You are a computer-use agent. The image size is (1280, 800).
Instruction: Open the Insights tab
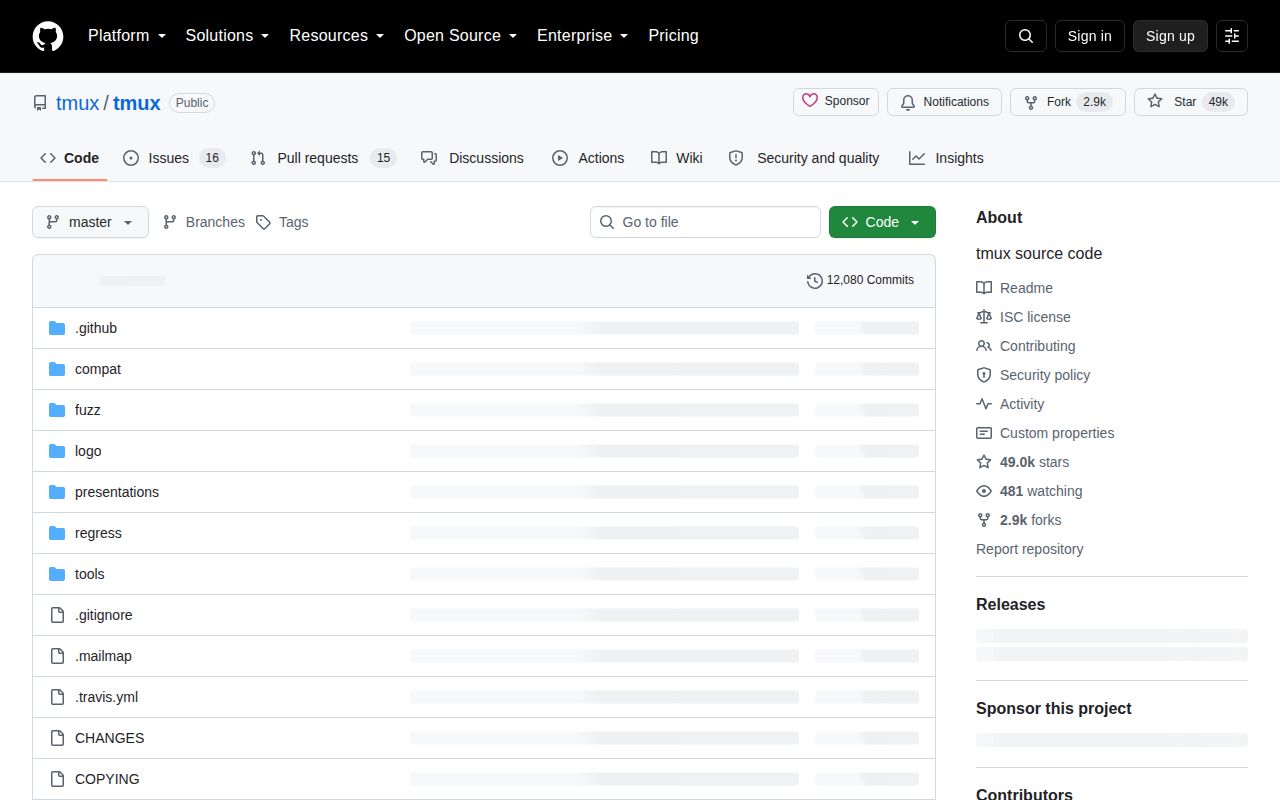coord(946,158)
